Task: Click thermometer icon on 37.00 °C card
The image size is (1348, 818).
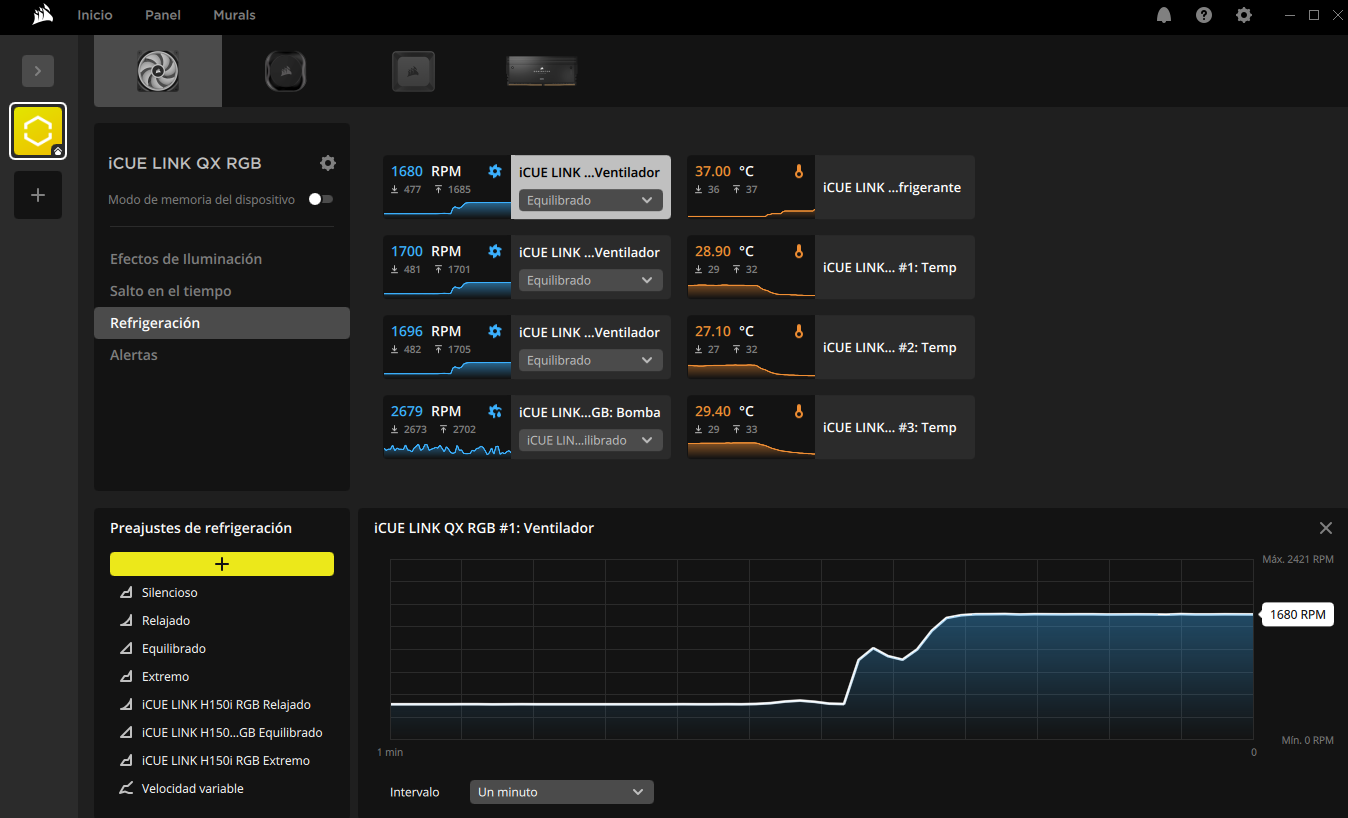Action: [x=798, y=171]
